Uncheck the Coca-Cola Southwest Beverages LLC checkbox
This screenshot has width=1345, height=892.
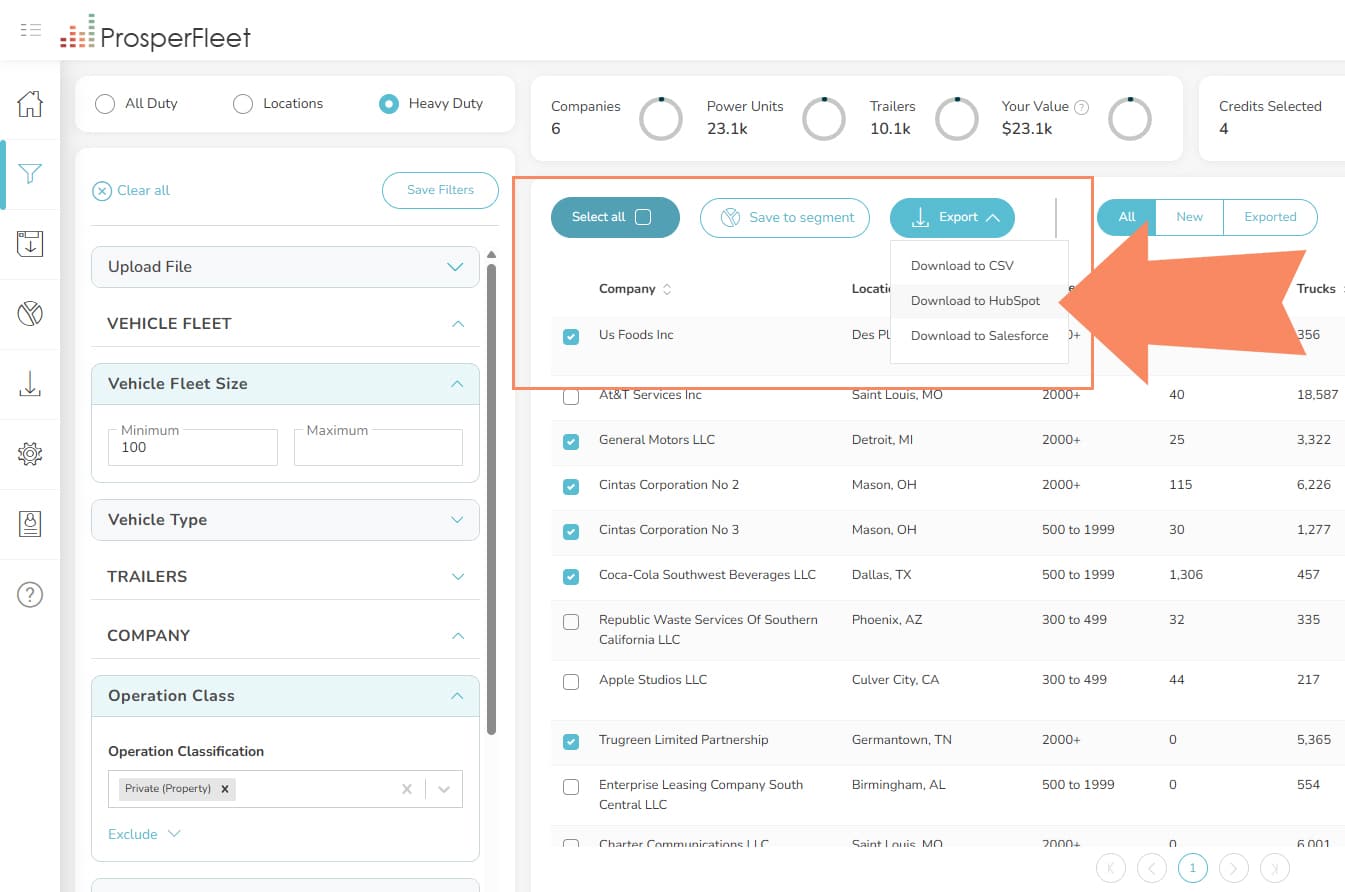[x=571, y=577]
